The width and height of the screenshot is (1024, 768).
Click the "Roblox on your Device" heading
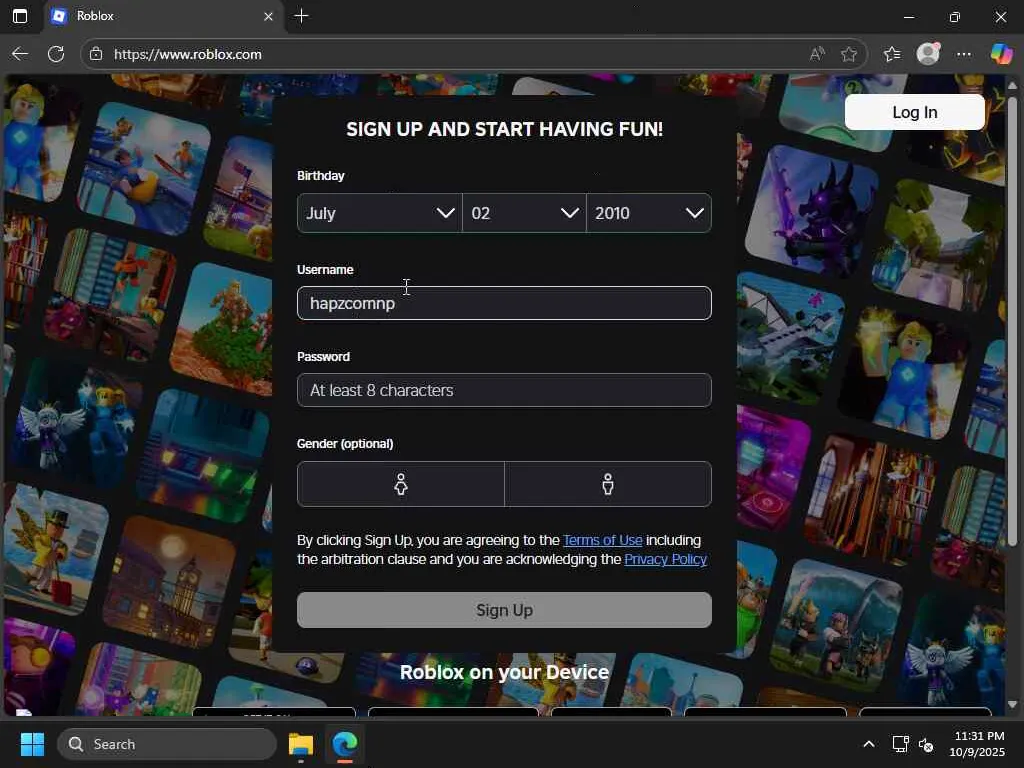click(504, 672)
